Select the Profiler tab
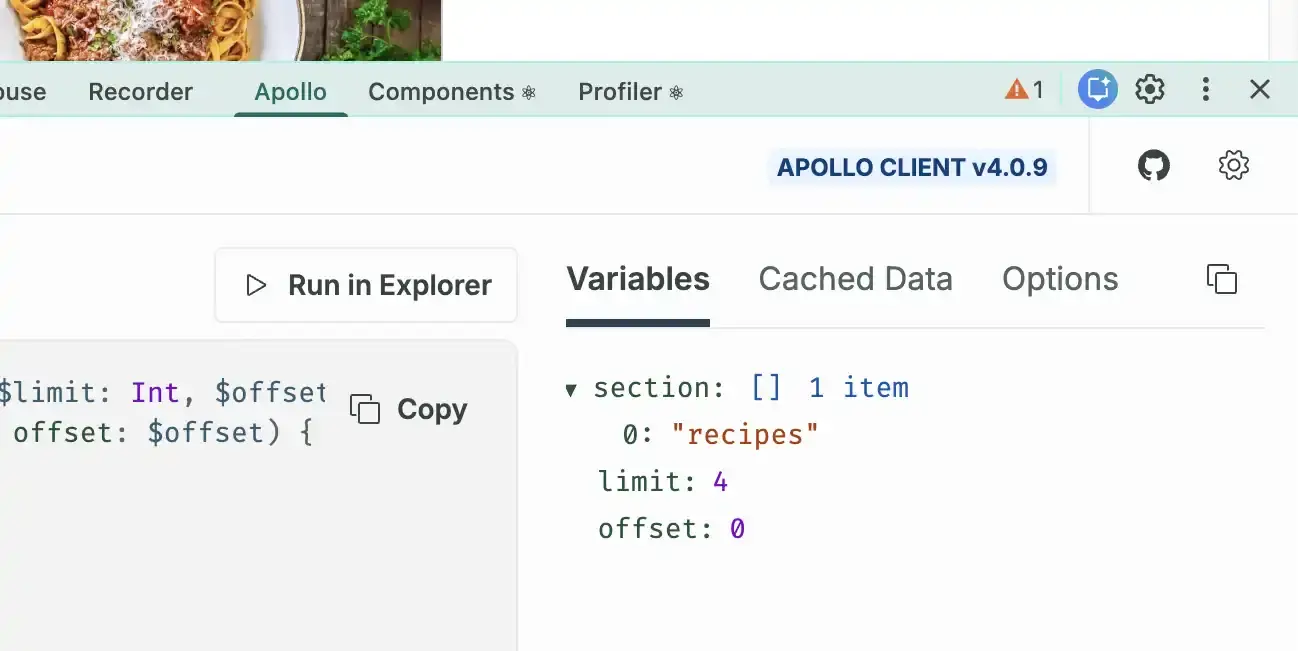This screenshot has height=651, width=1298. (620, 91)
